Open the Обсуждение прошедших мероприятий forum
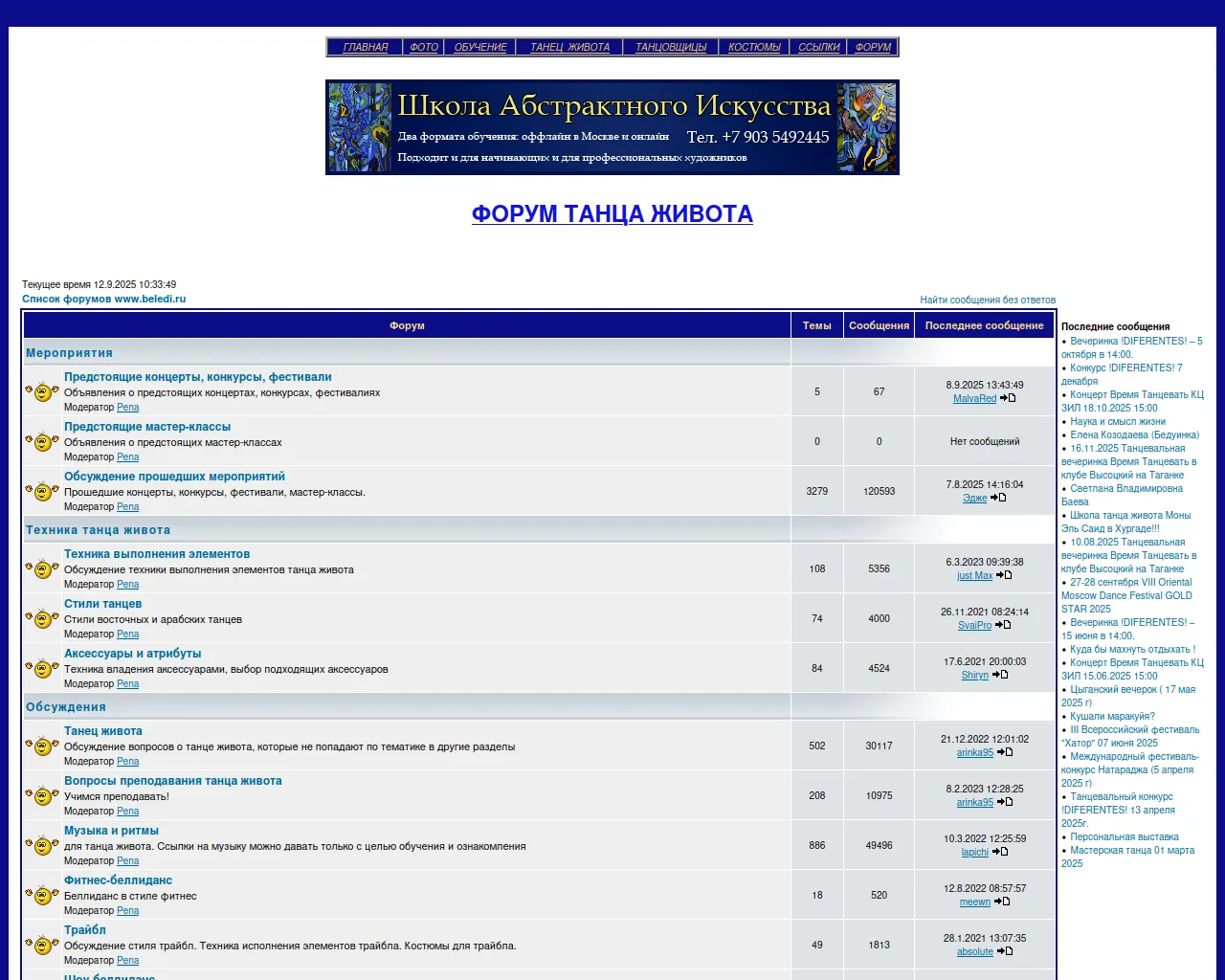 pyautogui.click(x=174, y=477)
